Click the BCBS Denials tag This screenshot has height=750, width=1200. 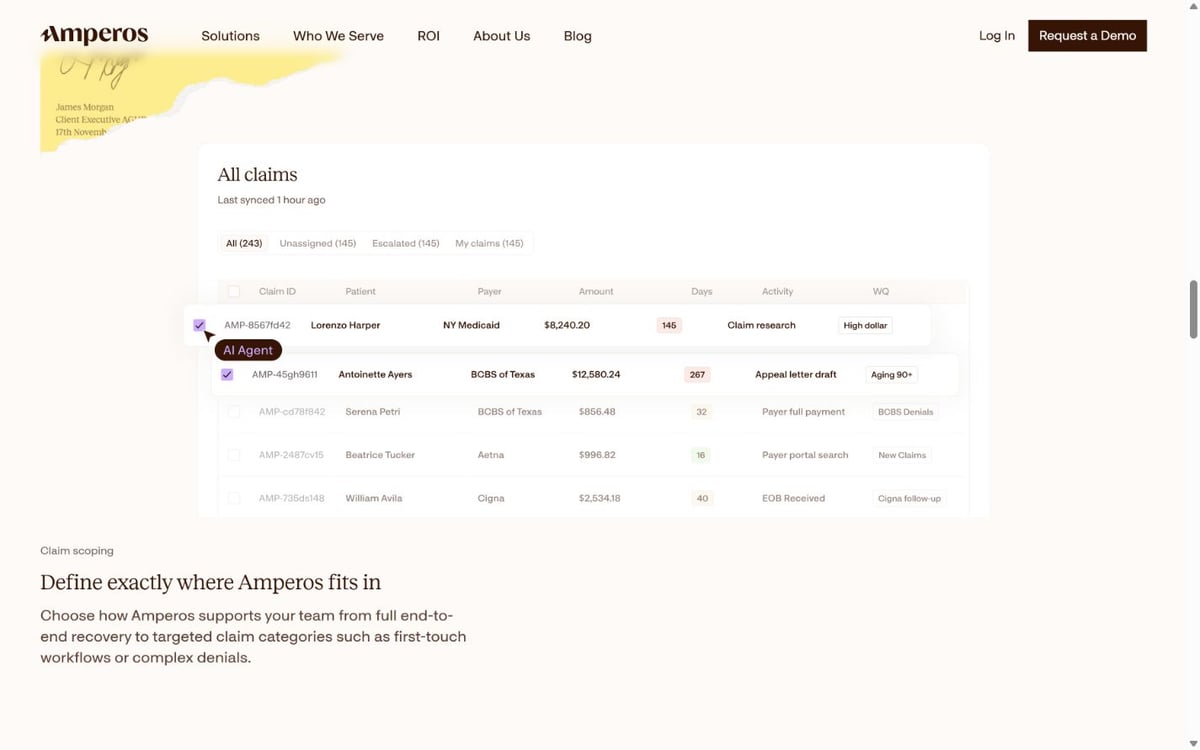click(x=905, y=412)
